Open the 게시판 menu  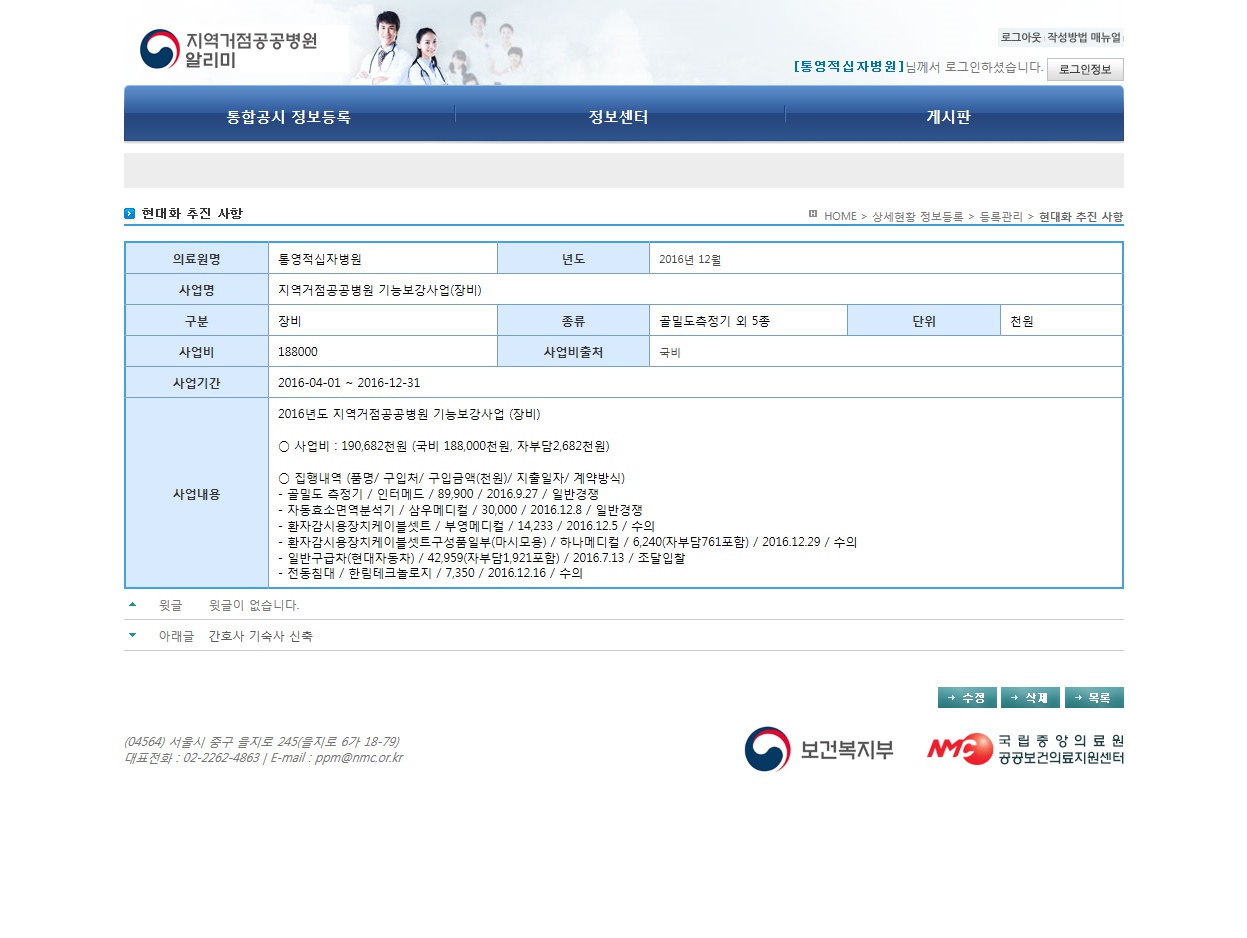coord(948,117)
